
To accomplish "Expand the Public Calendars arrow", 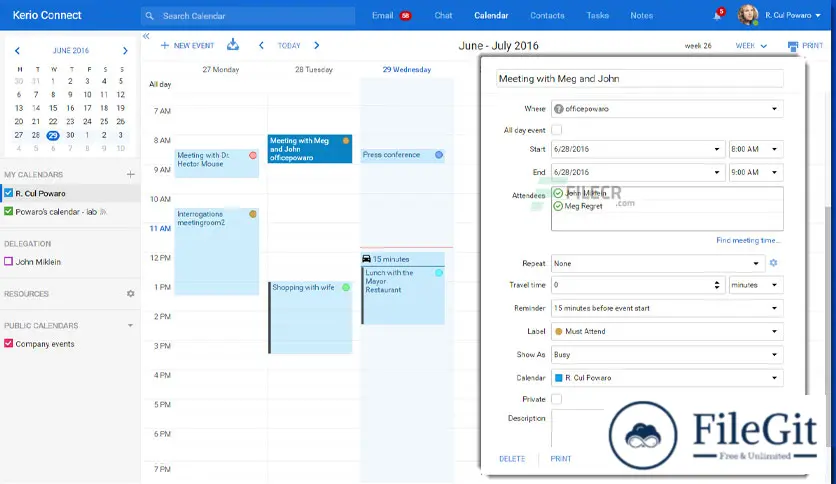I will coord(130,325).
